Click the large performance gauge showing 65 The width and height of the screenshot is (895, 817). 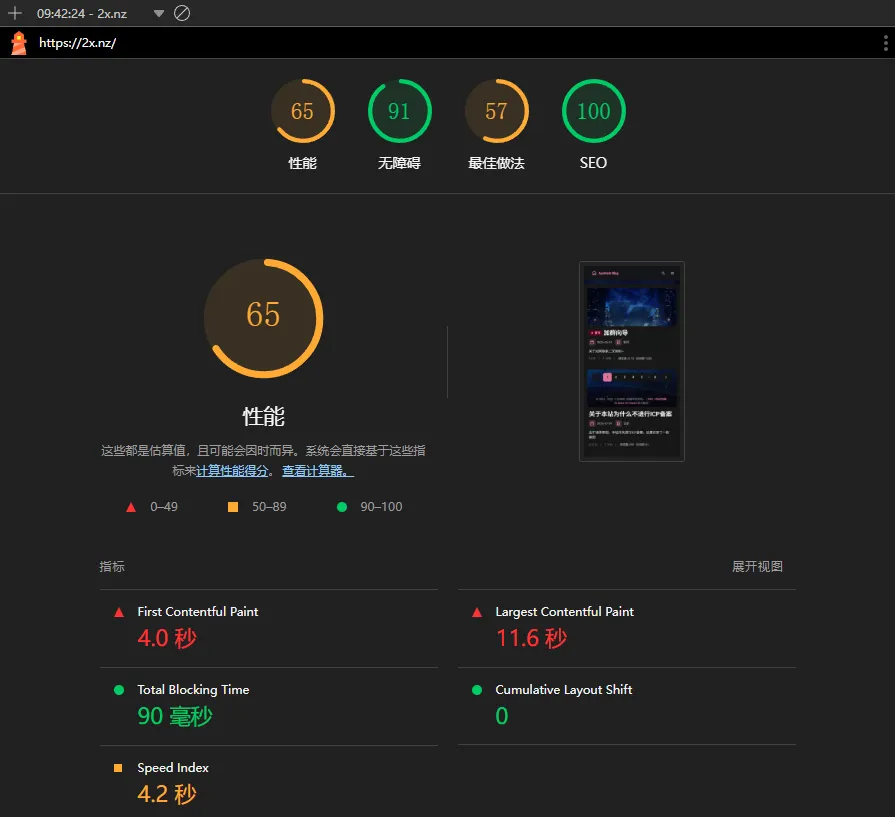tap(263, 318)
